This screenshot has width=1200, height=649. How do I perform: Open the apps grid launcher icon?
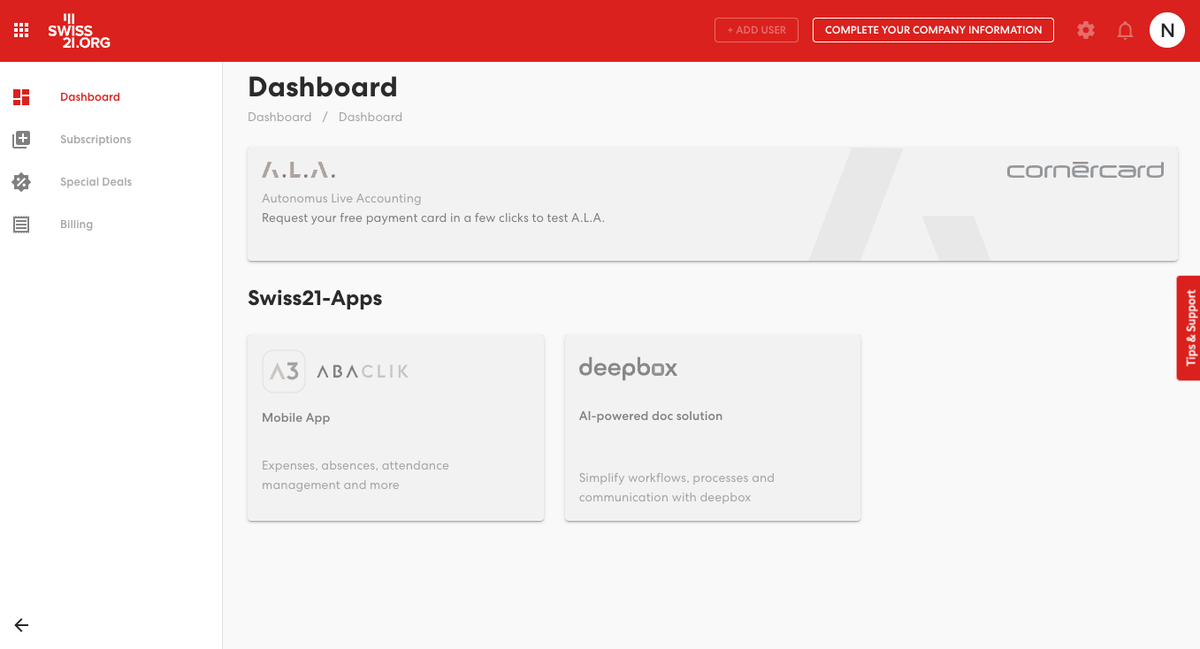pos(21,30)
